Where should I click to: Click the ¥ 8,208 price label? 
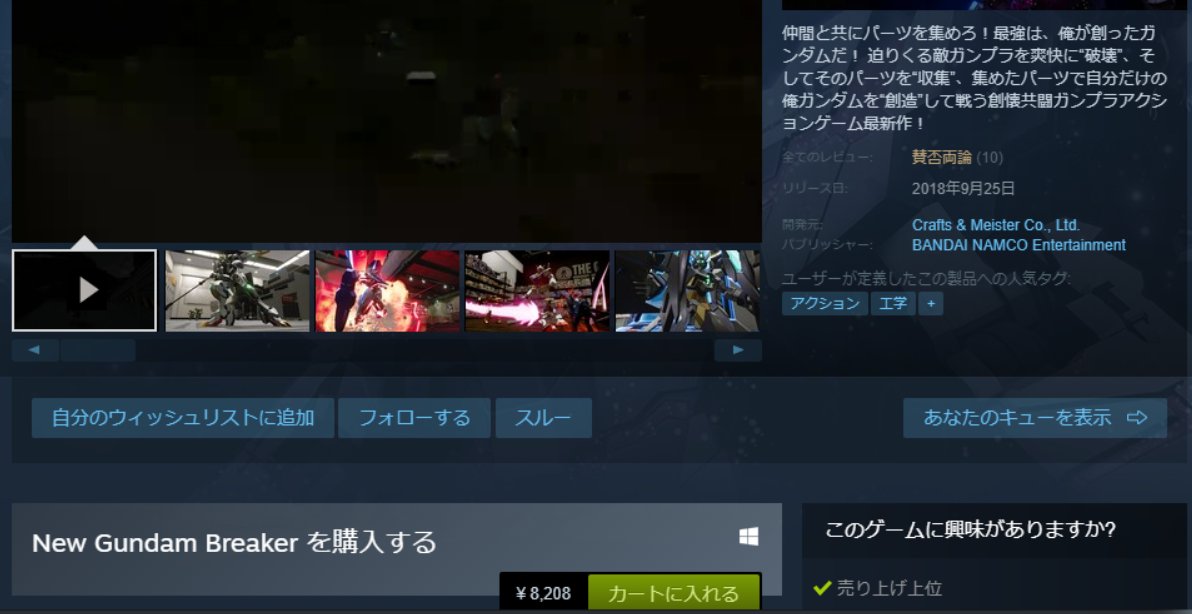coord(544,593)
